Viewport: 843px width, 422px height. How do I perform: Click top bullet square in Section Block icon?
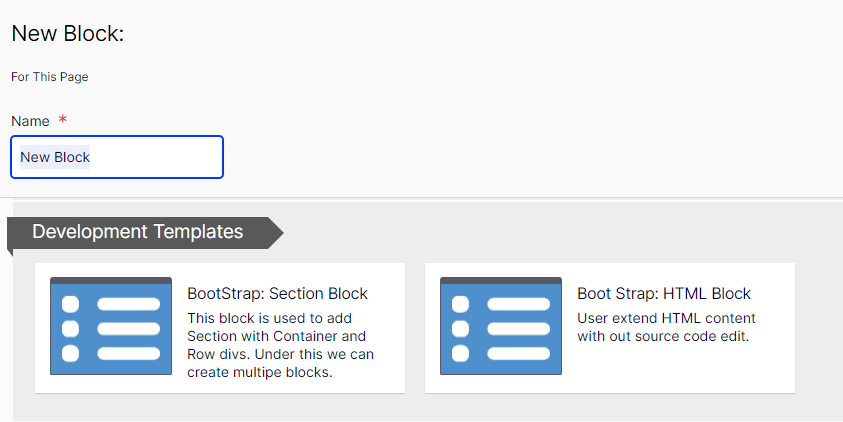[71, 304]
